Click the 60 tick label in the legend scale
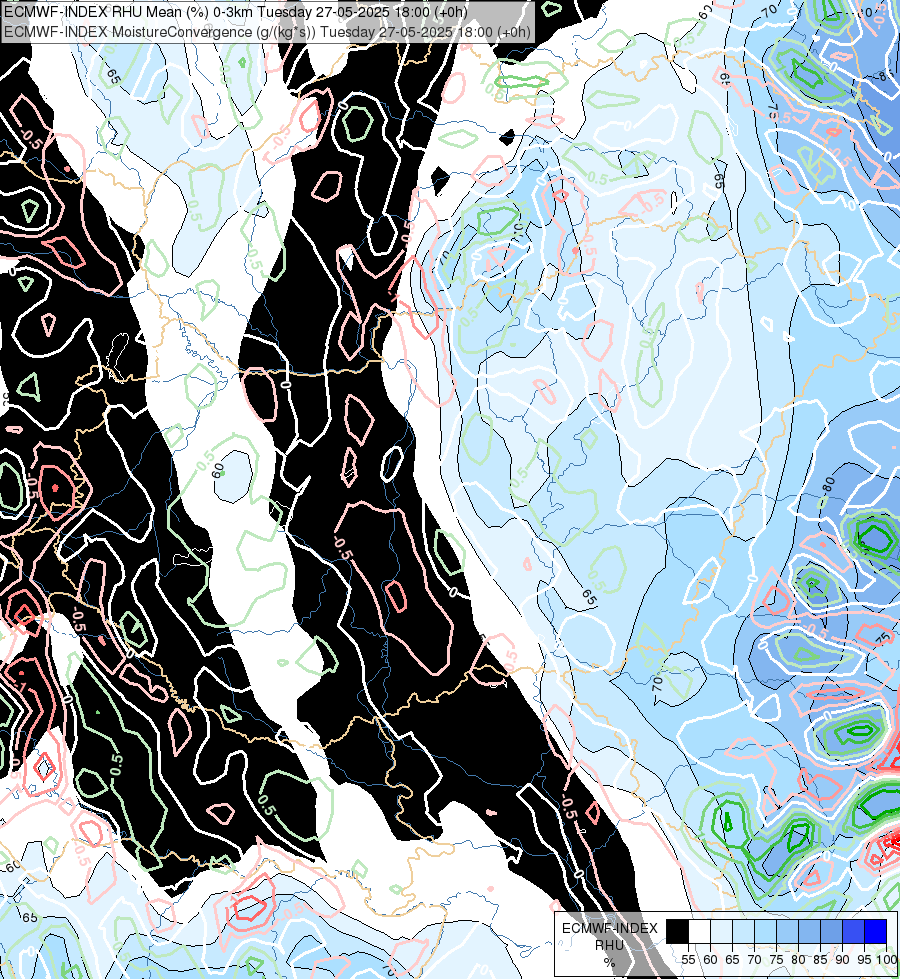This screenshot has height=979, width=900. [711, 960]
